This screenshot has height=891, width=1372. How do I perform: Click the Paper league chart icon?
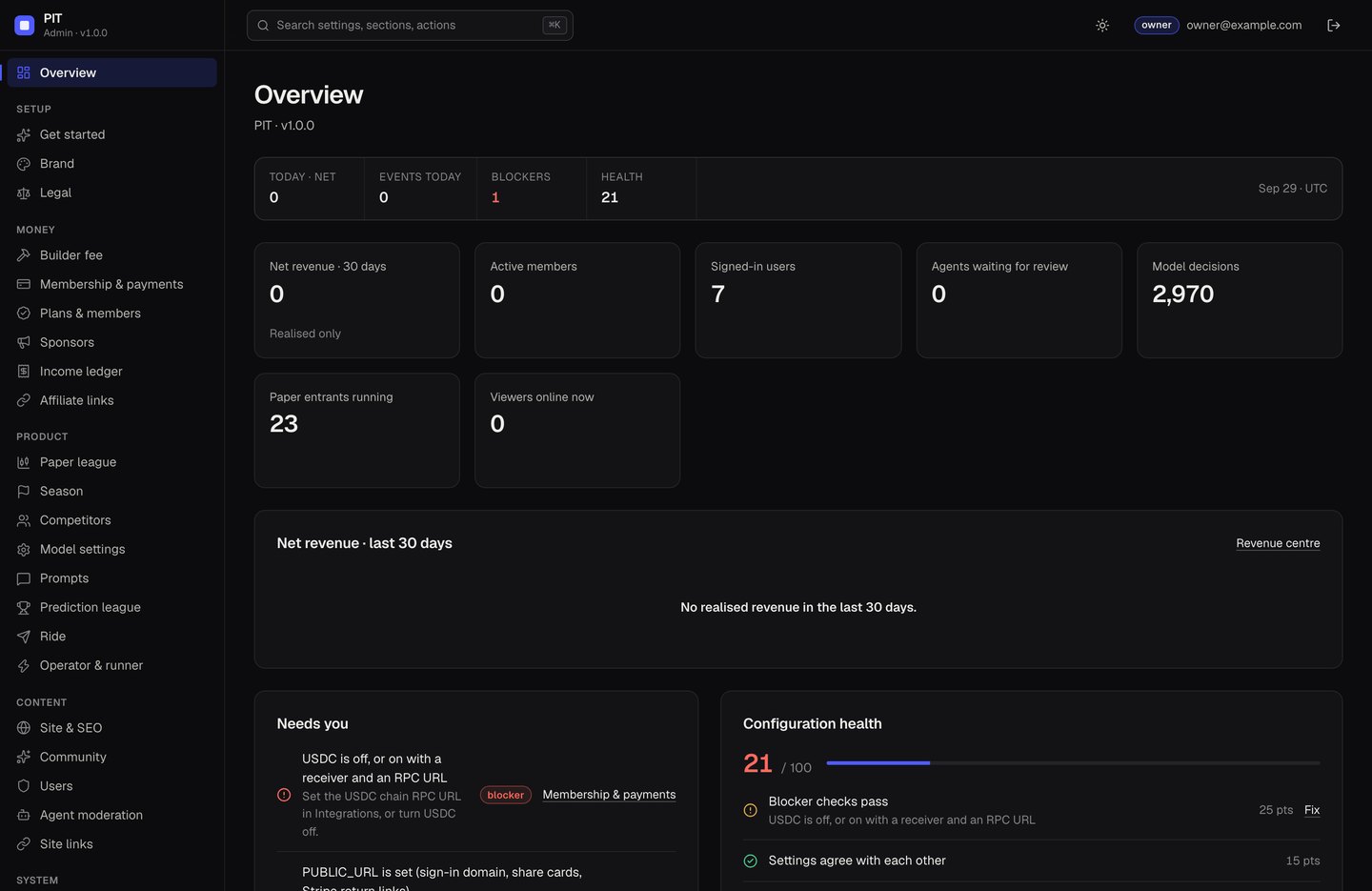coord(24,462)
